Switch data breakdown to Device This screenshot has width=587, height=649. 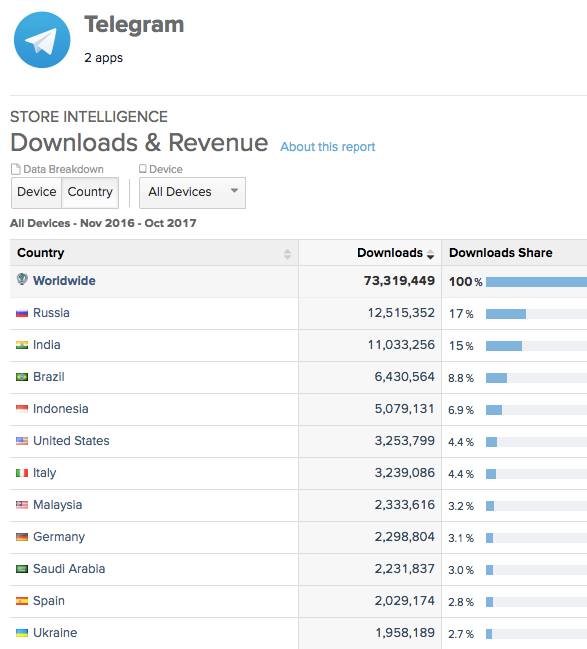click(36, 192)
